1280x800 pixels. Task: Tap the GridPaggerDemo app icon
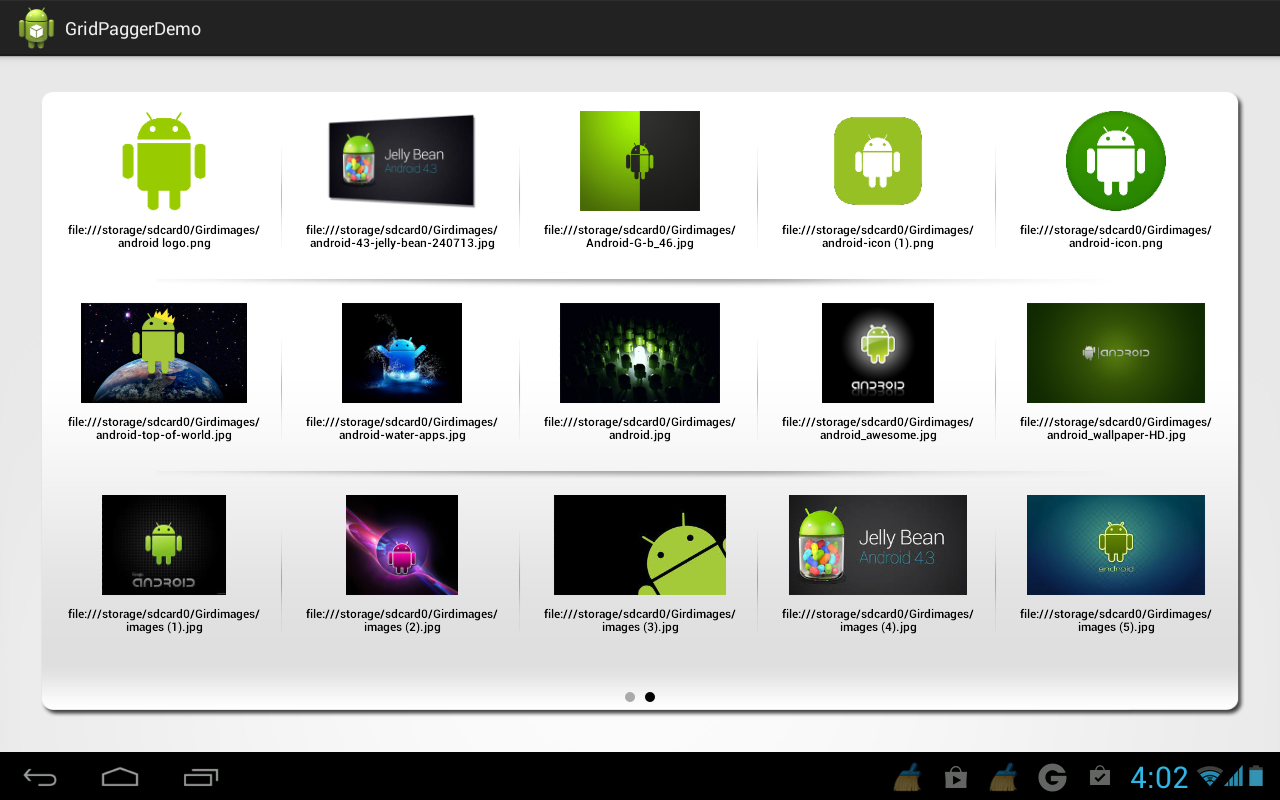pyautogui.click(x=36, y=28)
